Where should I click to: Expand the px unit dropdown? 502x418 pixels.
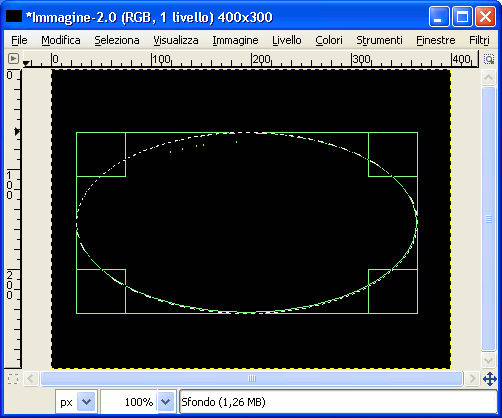click(87, 402)
